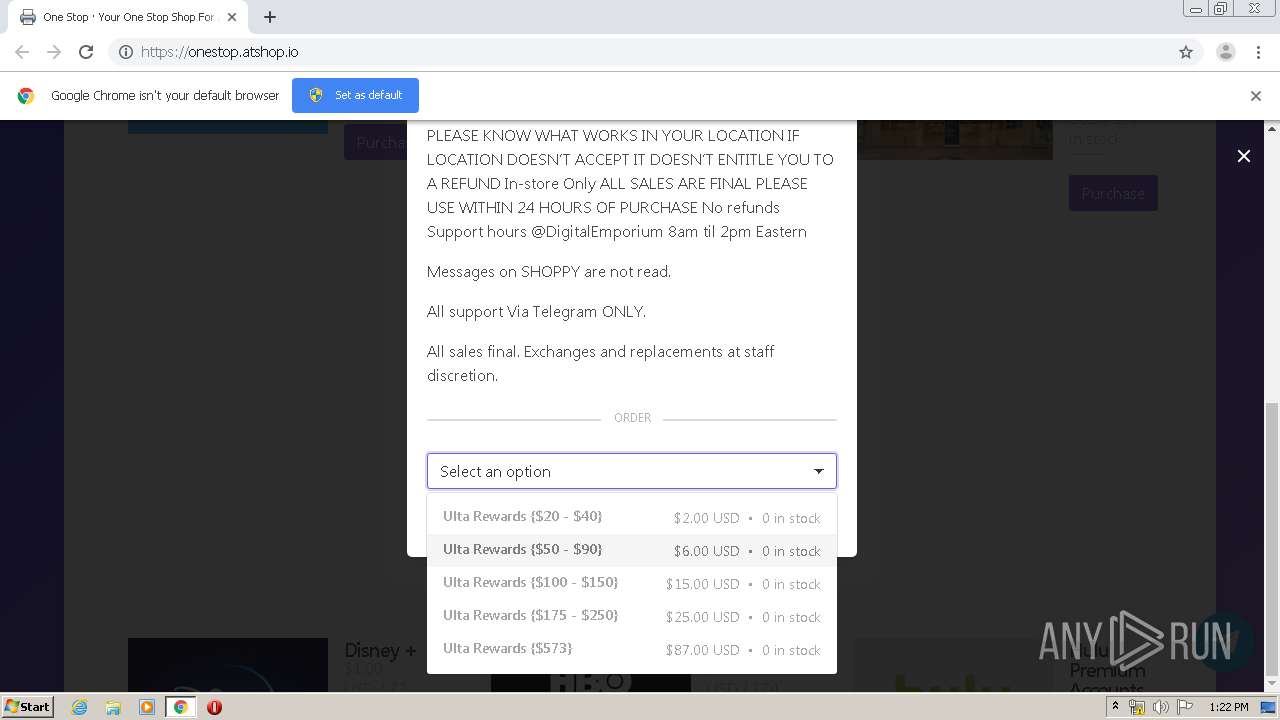The height and width of the screenshot is (720, 1280).
Task: Click the $2.00 USD price
Action: click(x=706, y=518)
